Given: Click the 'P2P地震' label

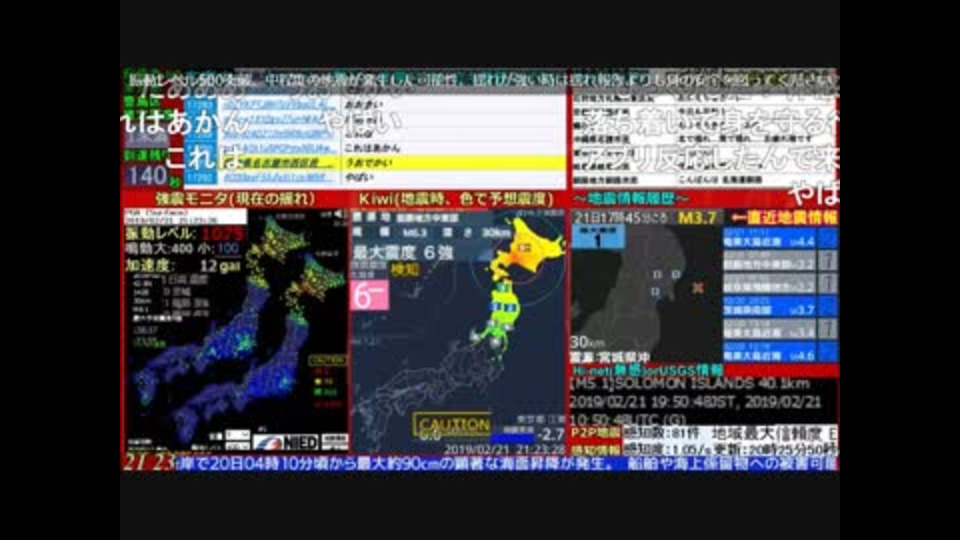Looking at the screenshot, I should (x=595, y=433).
